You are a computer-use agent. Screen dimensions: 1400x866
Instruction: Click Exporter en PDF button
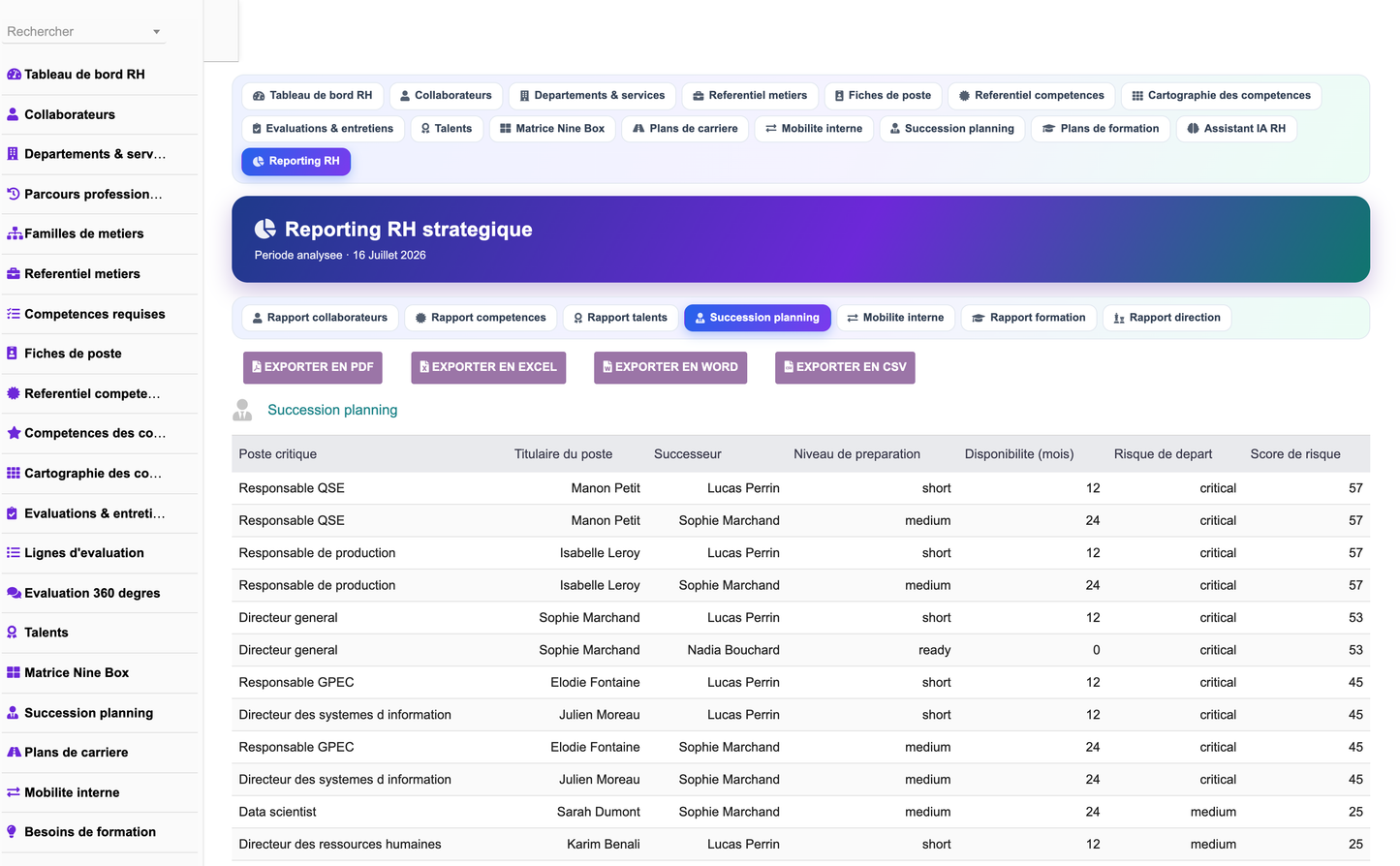click(x=313, y=368)
